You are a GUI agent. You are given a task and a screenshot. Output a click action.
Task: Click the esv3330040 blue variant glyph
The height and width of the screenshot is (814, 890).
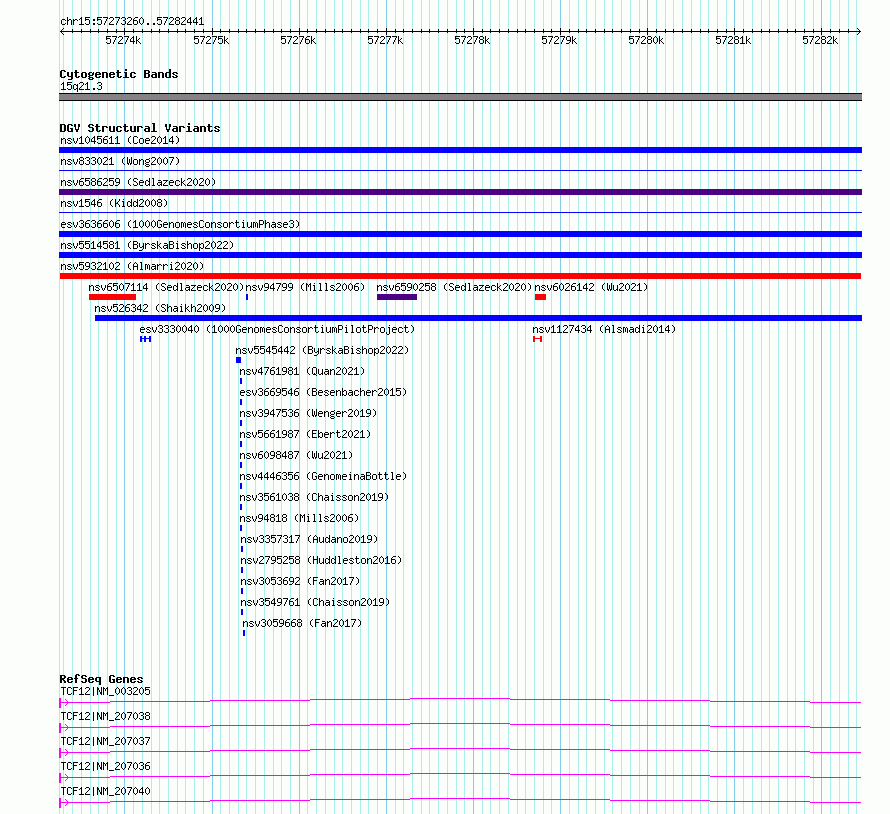(145, 339)
